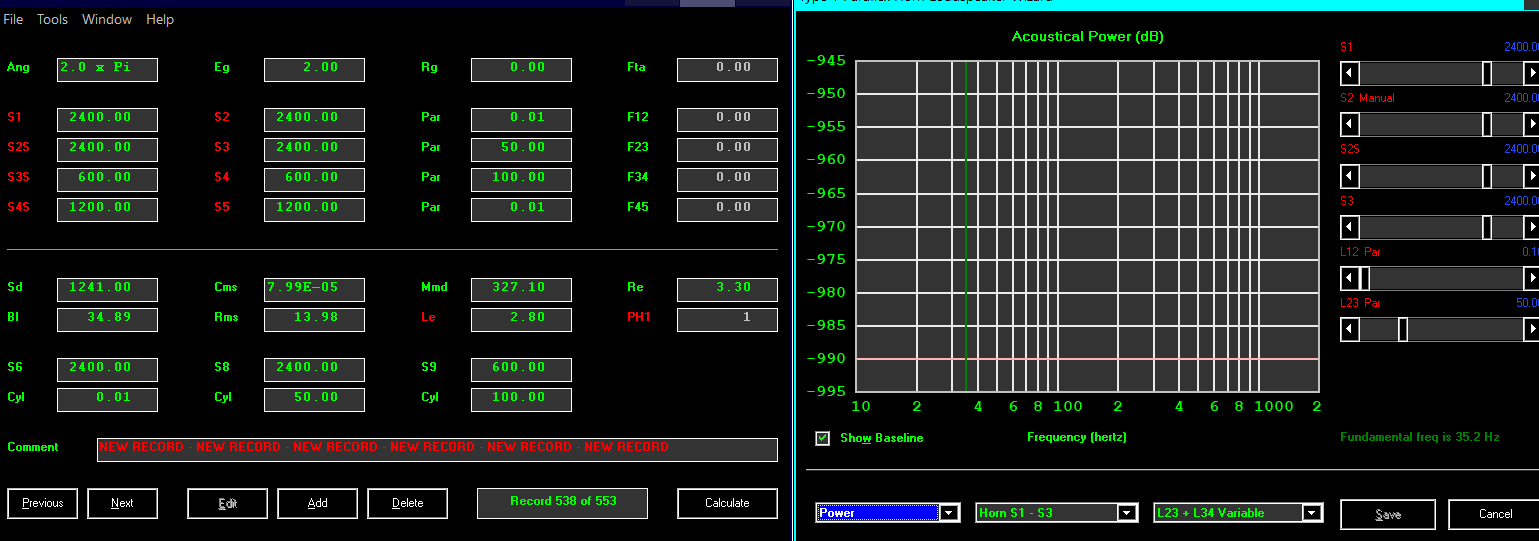Click the Comment field with NEW RECORD text
Screen dimensions: 1539x541
(437, 449)
